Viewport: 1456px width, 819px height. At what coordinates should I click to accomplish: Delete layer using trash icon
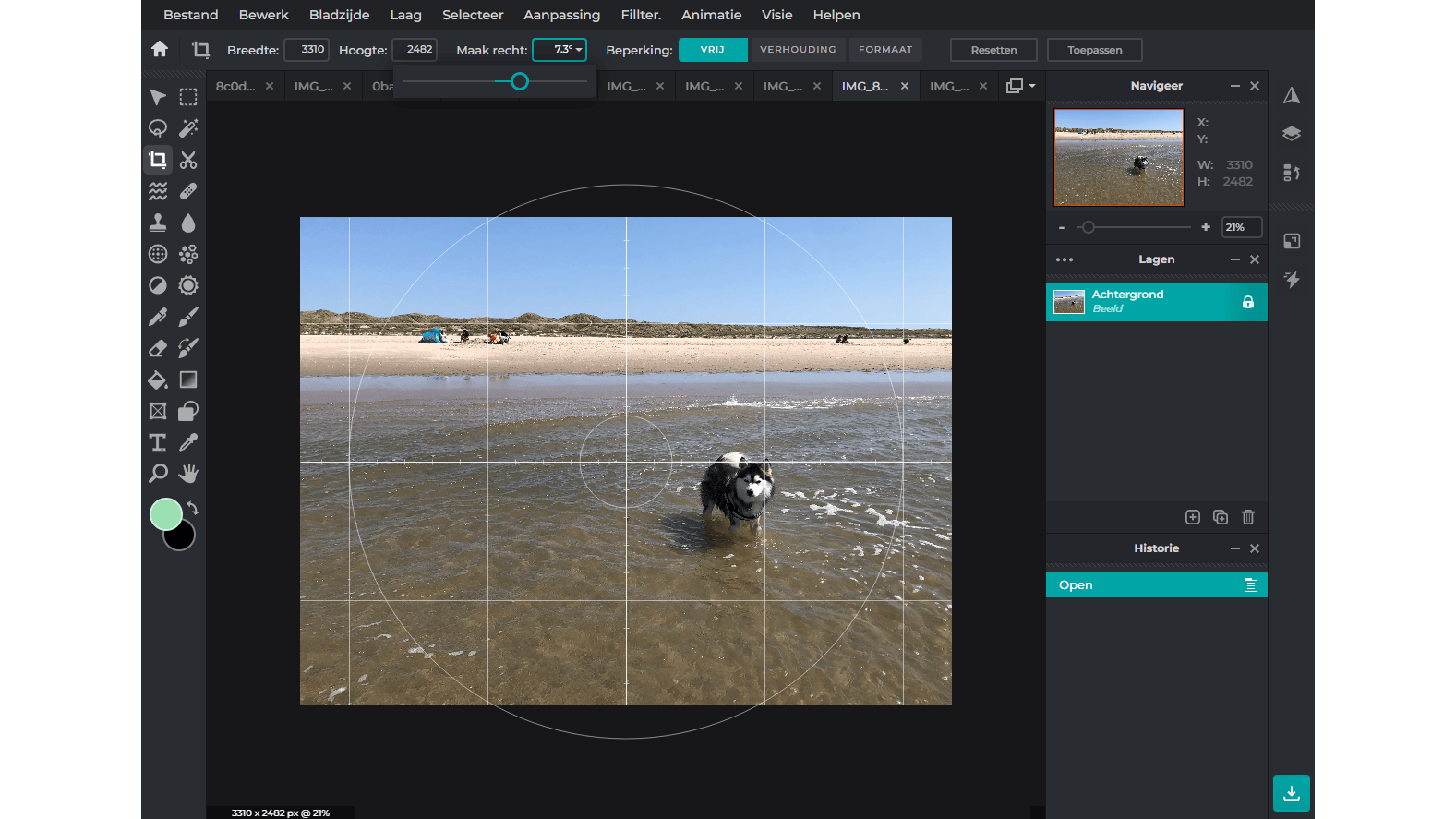[1247, 517]
